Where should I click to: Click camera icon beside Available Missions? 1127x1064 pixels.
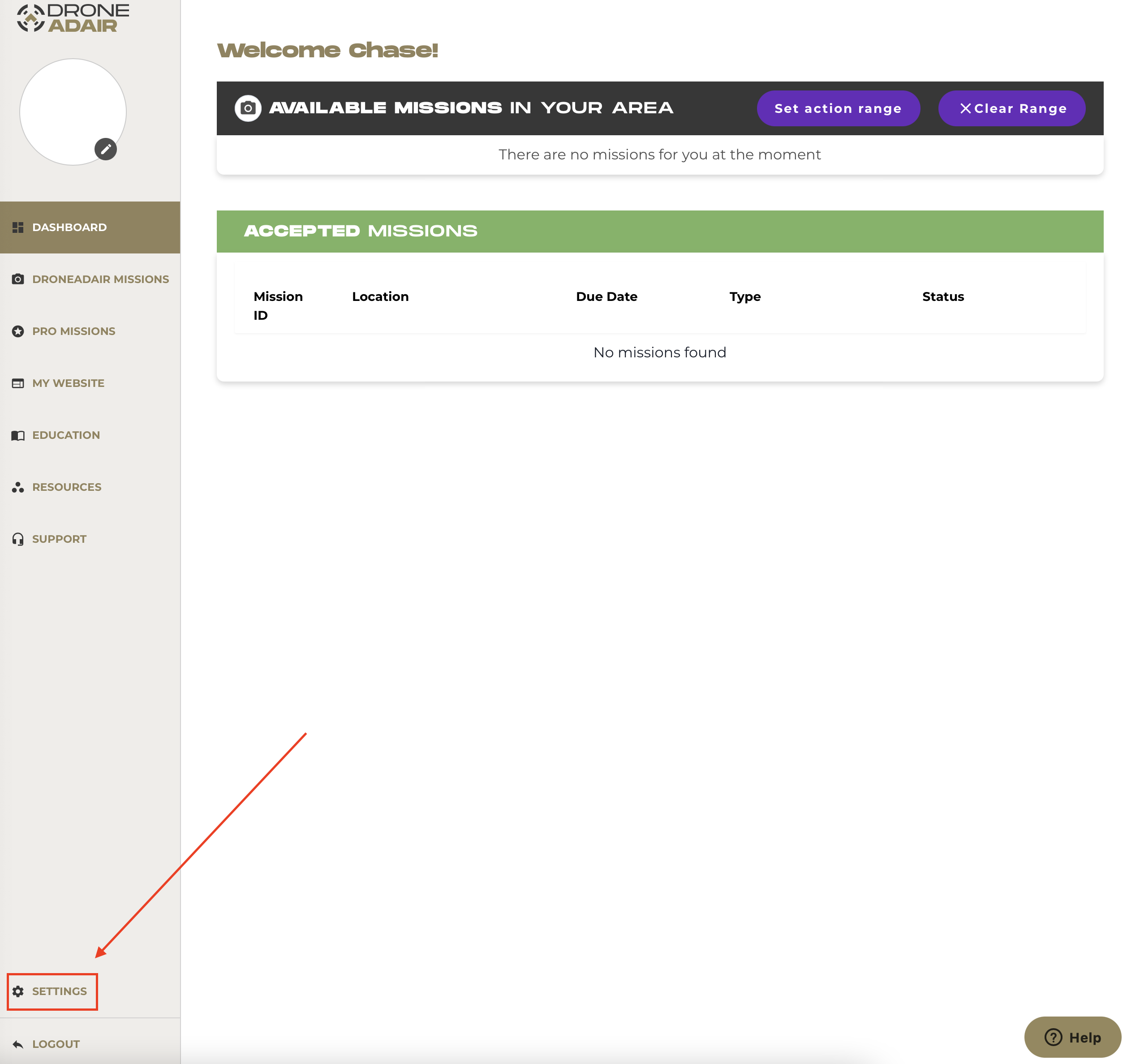click(248, 108)
